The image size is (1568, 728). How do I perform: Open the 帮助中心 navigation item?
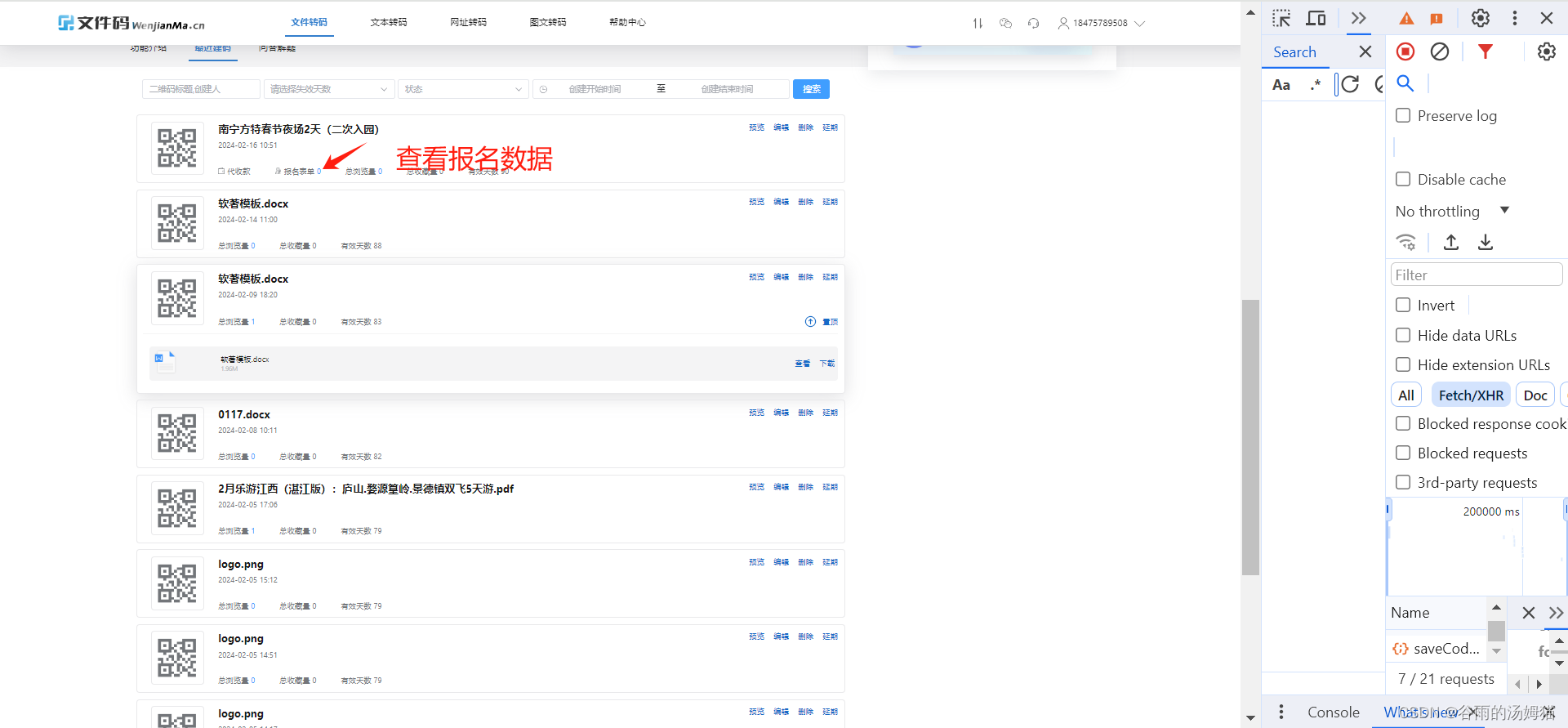(x=627, y=22)
